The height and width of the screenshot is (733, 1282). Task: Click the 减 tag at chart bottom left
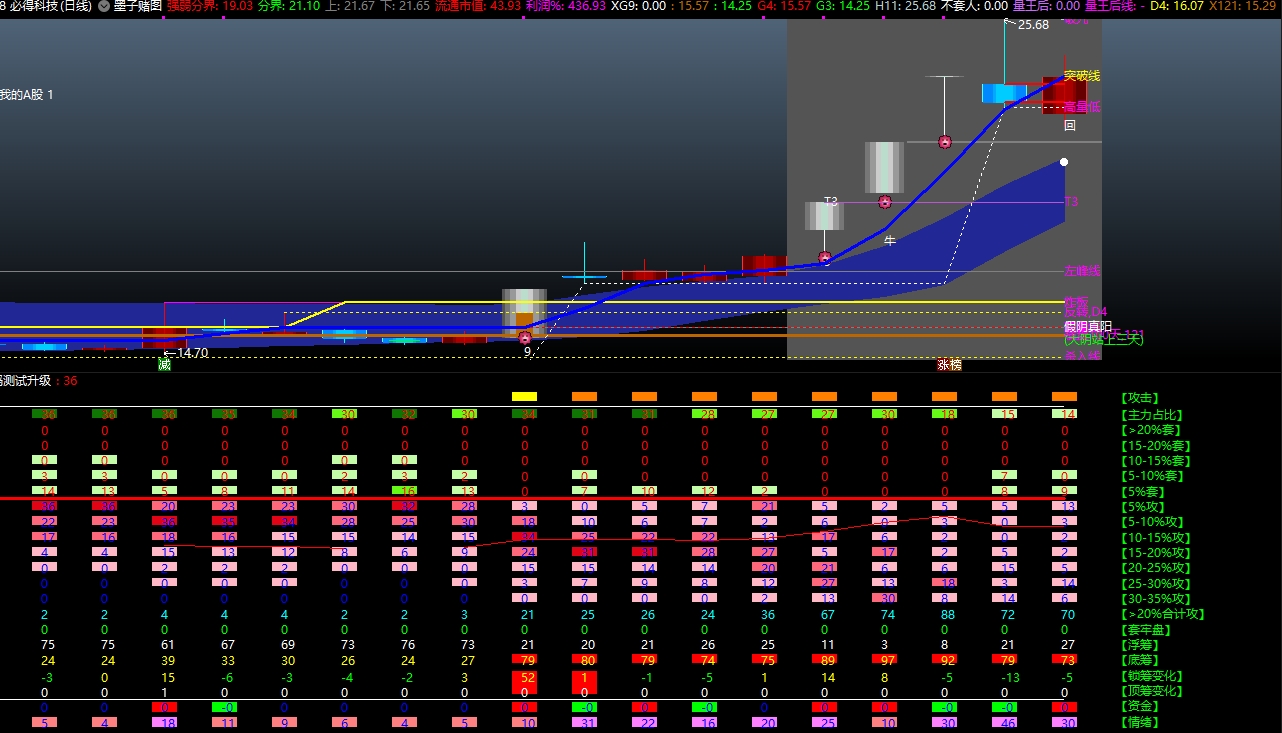coord(164,365)
